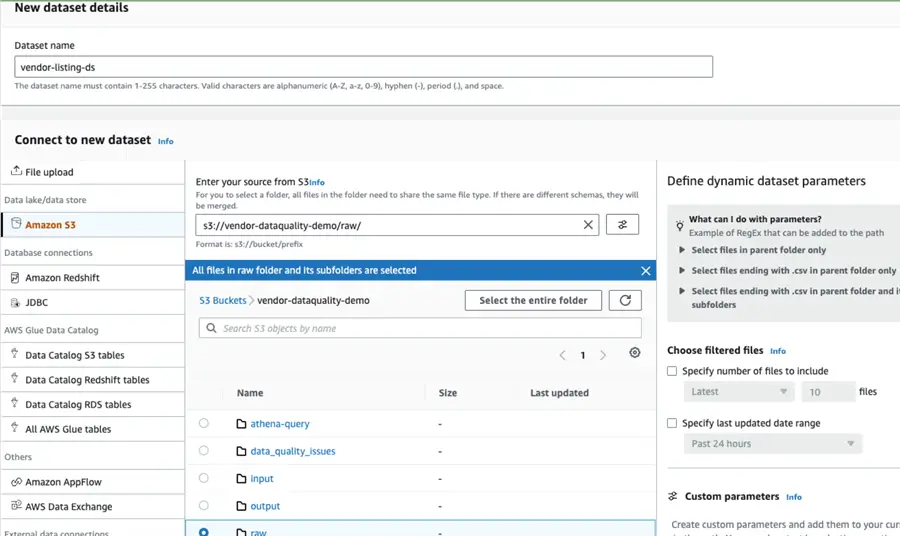
Task: Select the athena-query folder radio button
Action: point(204,423)
